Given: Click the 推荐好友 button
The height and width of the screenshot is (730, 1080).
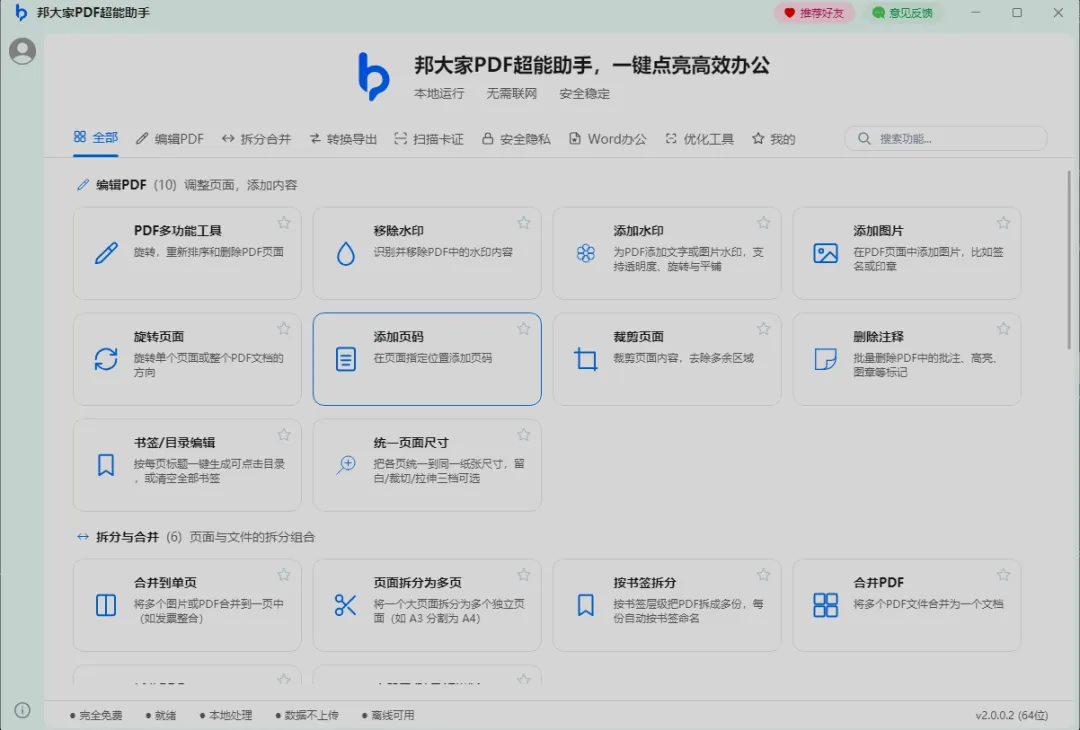Looking at the screenshot, I should click(x=814, y=13).
